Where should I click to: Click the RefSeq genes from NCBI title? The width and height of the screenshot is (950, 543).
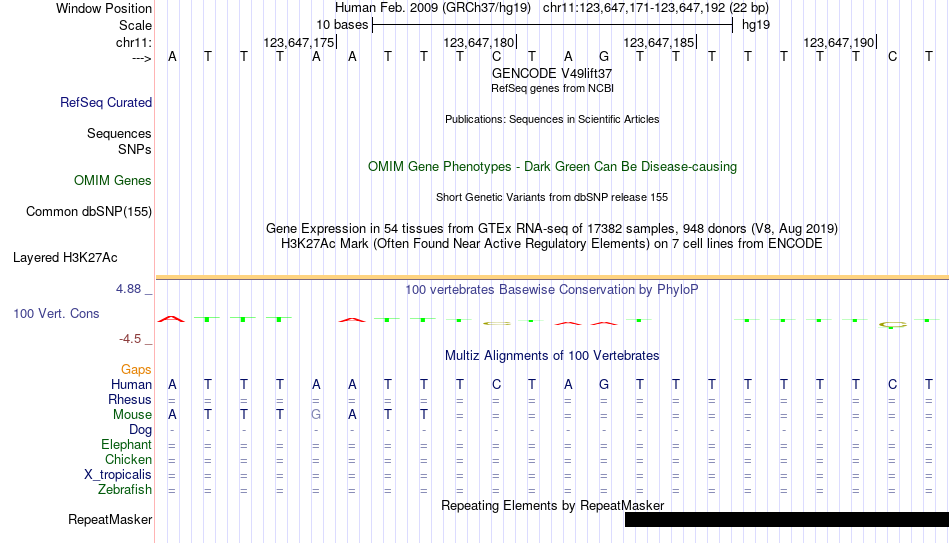click(553, 88)
